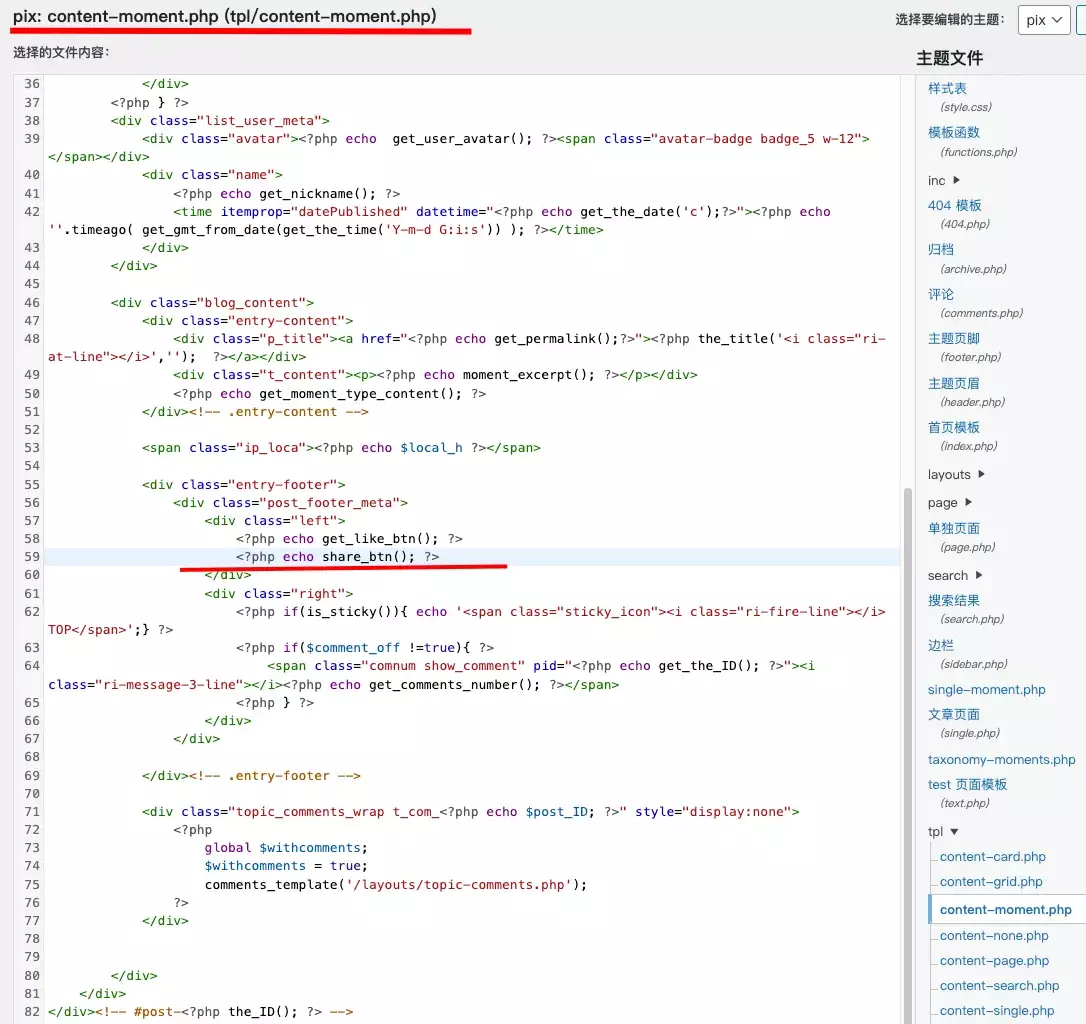Screen dimensions: 1086x1024
Task: Open the 搜索结果 search.php file
Action: click(x=954, y=601)
